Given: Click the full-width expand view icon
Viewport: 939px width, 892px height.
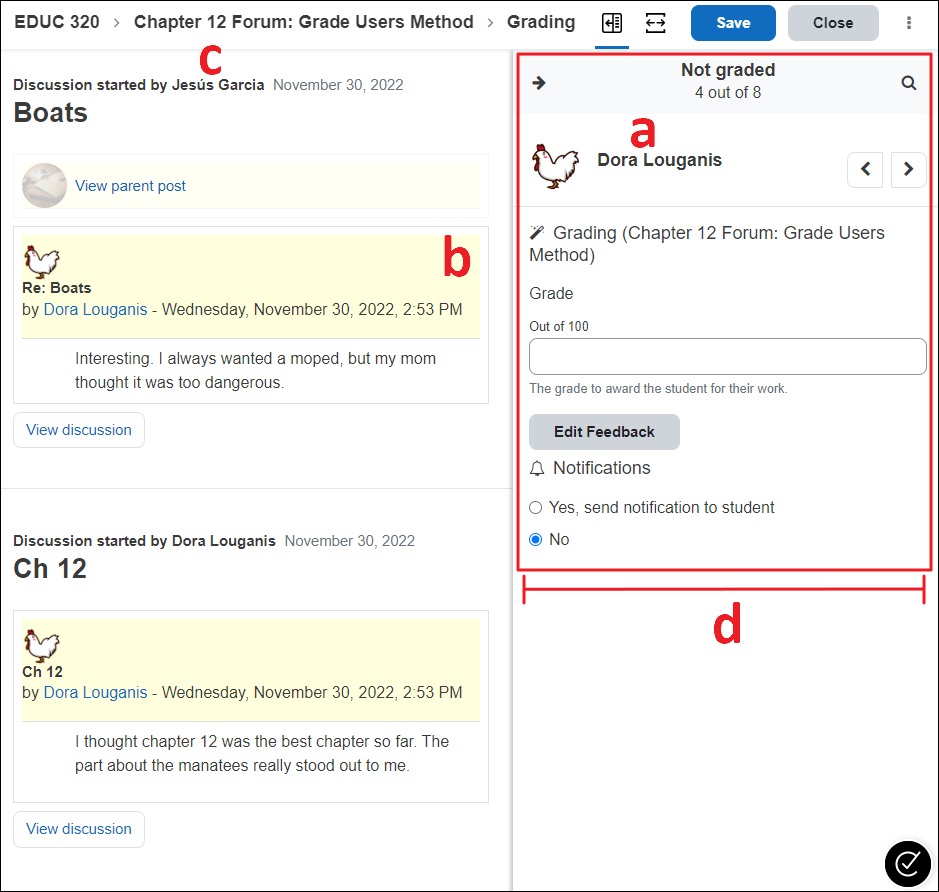Looking at the screenshot, I should point(655,23).
